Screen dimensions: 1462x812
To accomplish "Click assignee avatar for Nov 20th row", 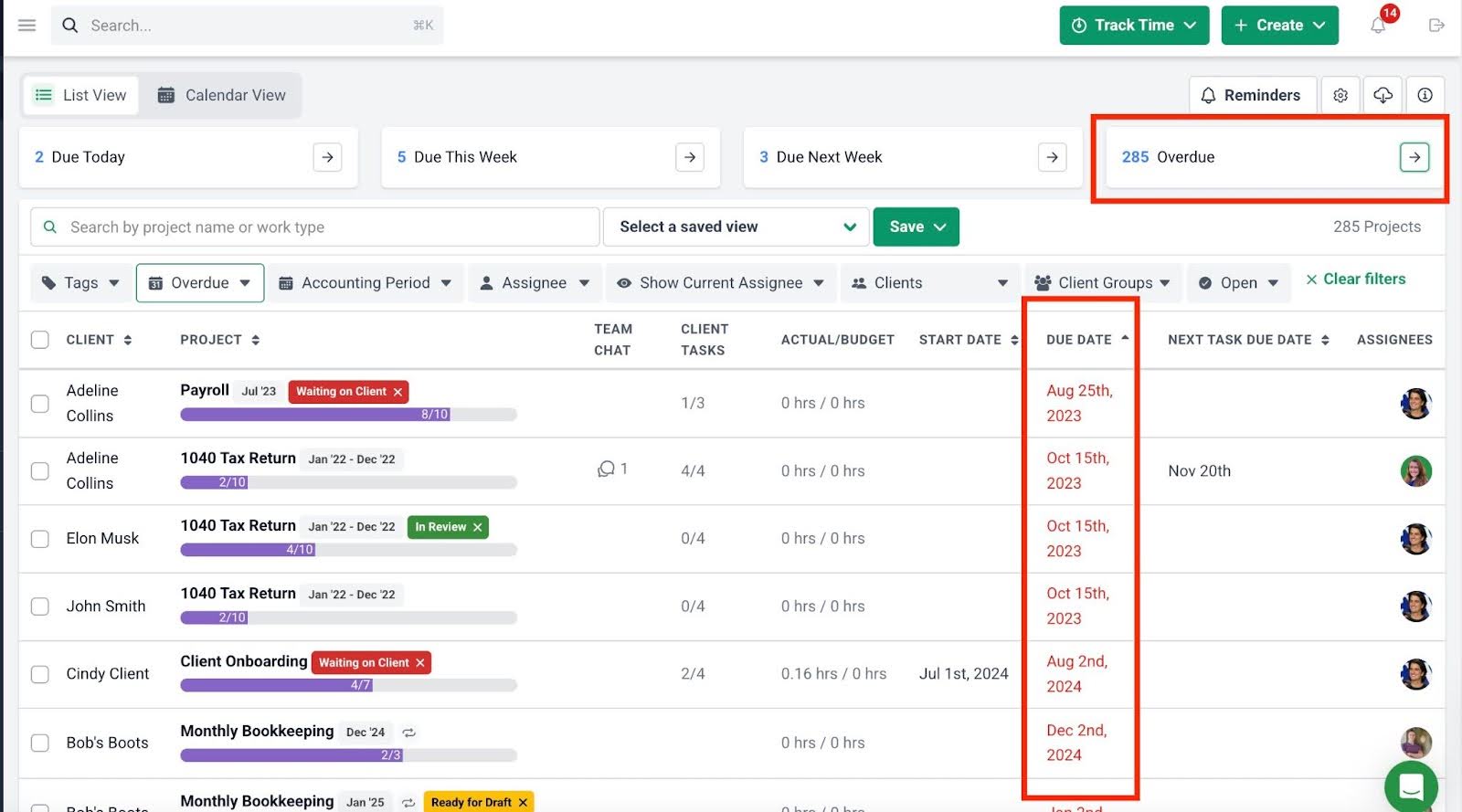I will tap(1415, 470).
